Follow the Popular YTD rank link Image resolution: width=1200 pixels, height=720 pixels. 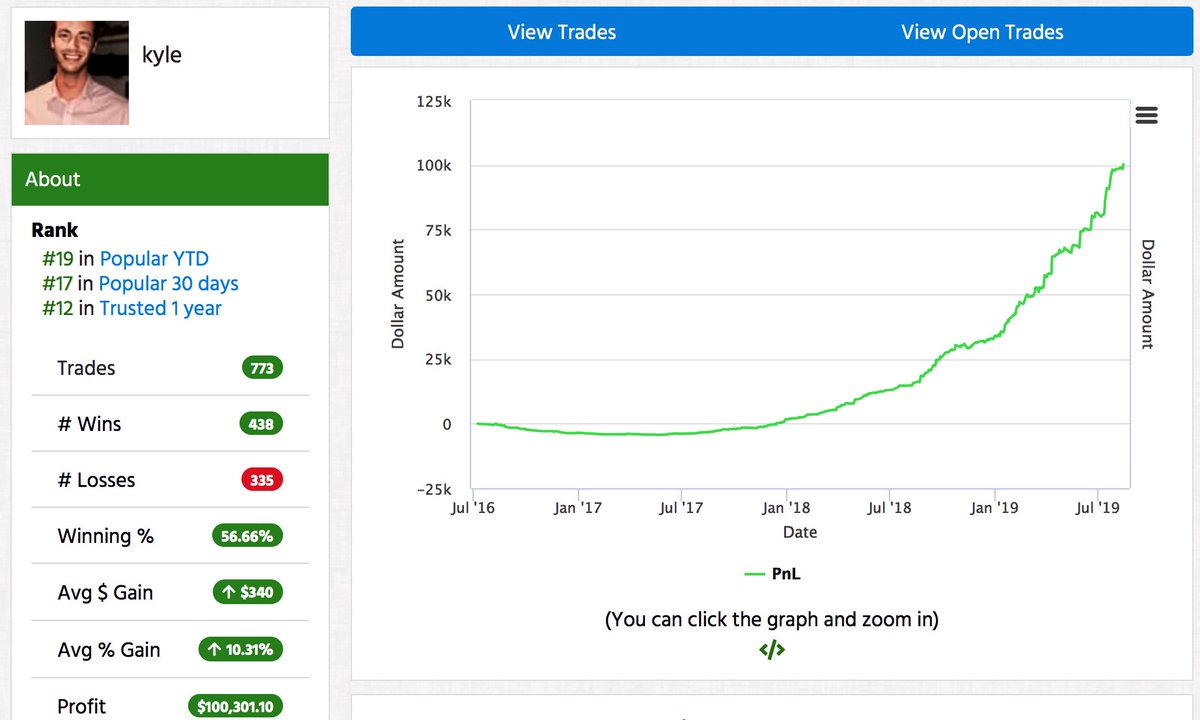point(154,259)
